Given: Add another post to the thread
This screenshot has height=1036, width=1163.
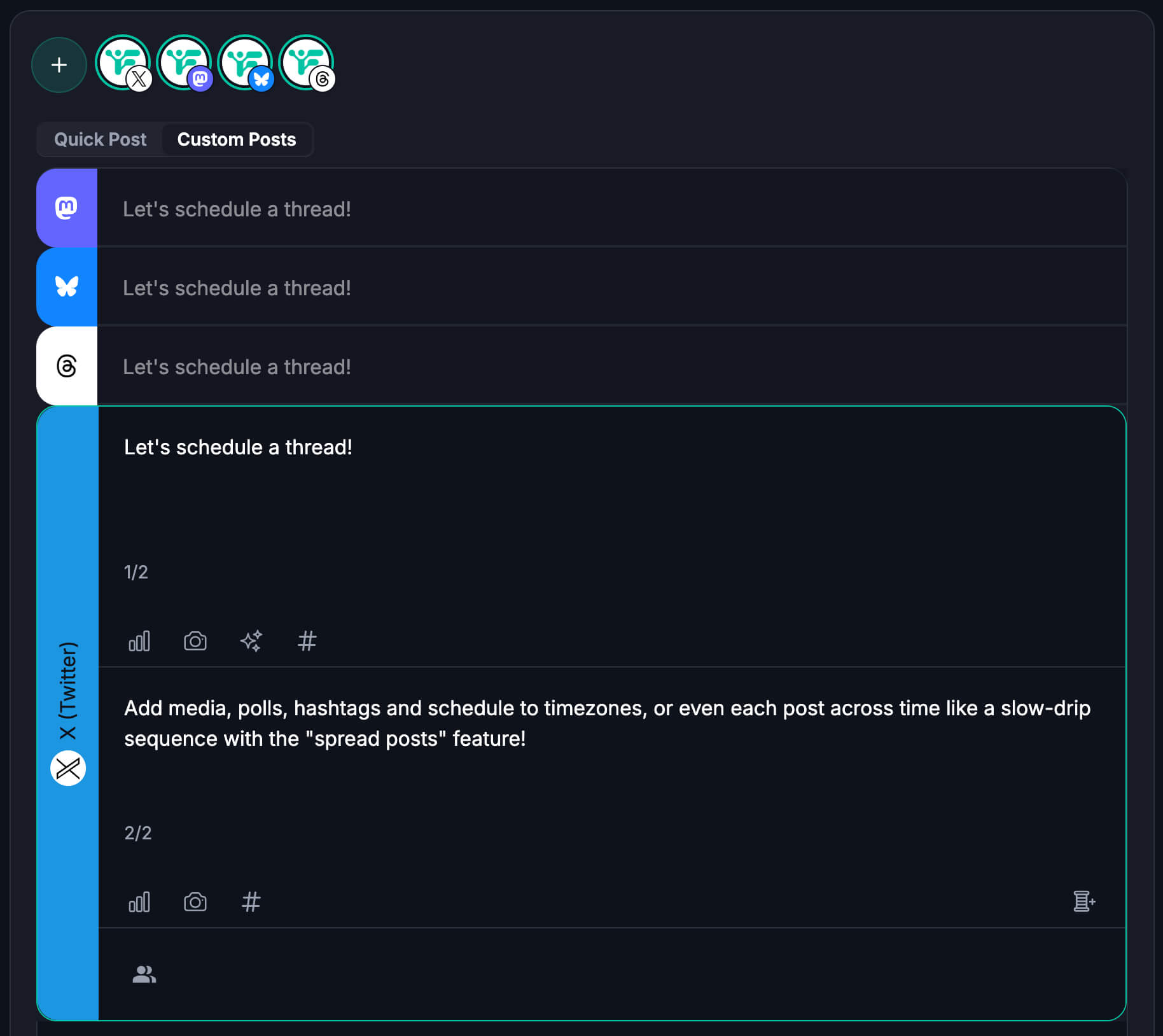Looking at the screenshot, I should tap(1084, 901).
